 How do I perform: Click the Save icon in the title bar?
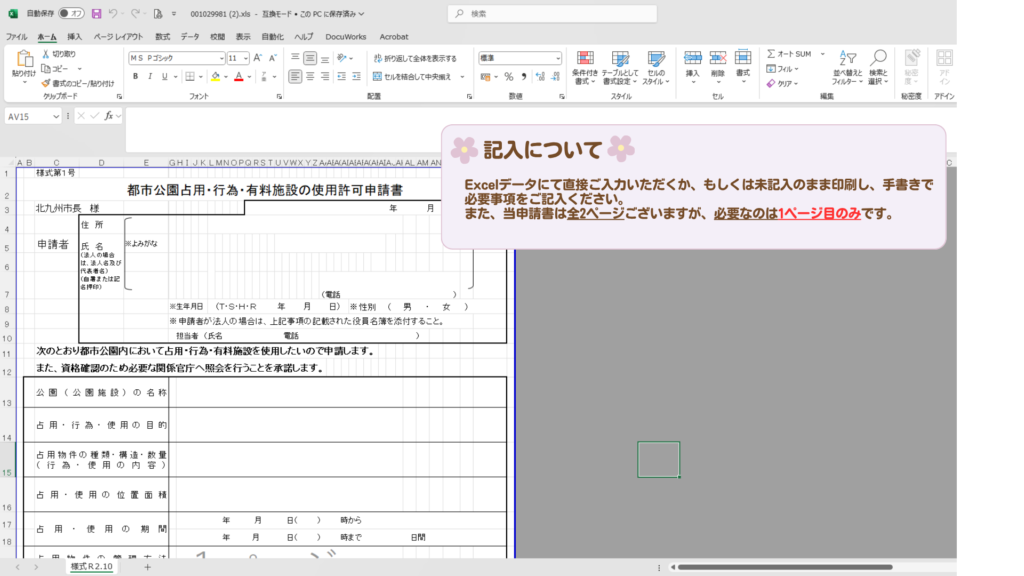[x=96, y=14]
